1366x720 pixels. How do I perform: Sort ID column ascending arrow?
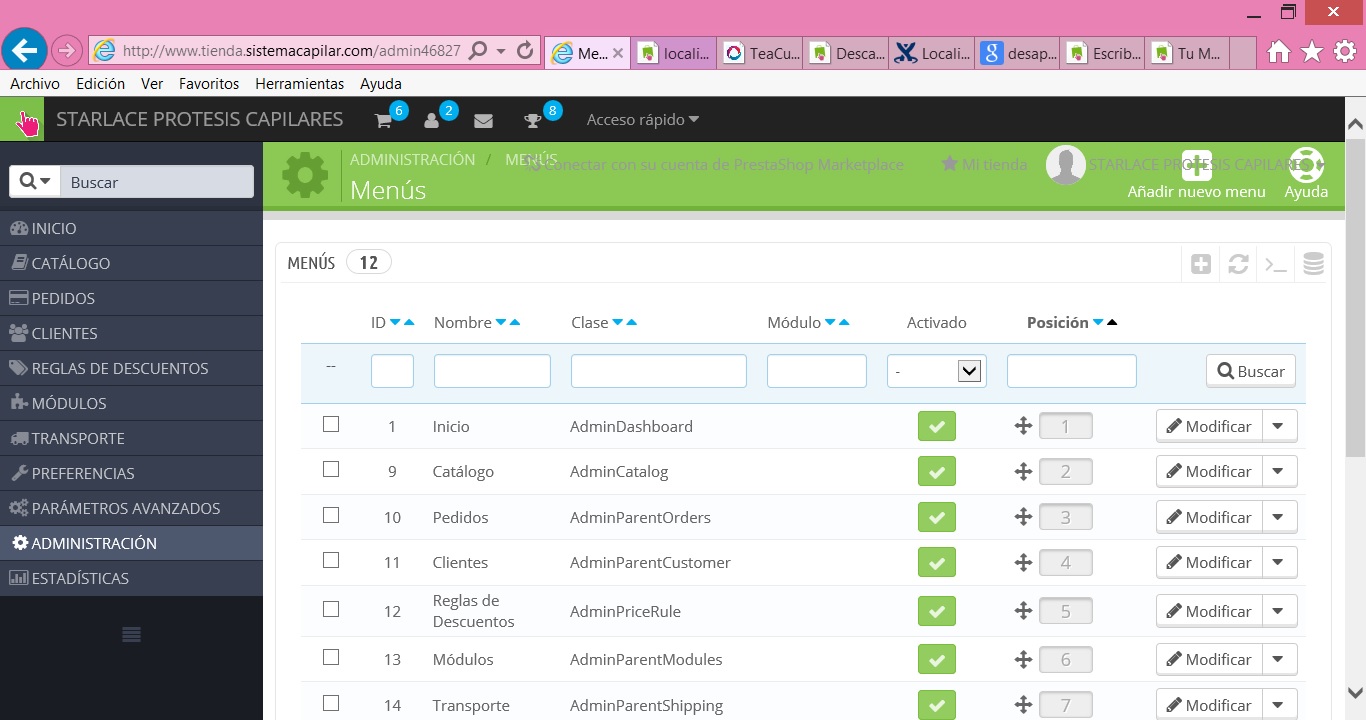[x=409, y=322]
